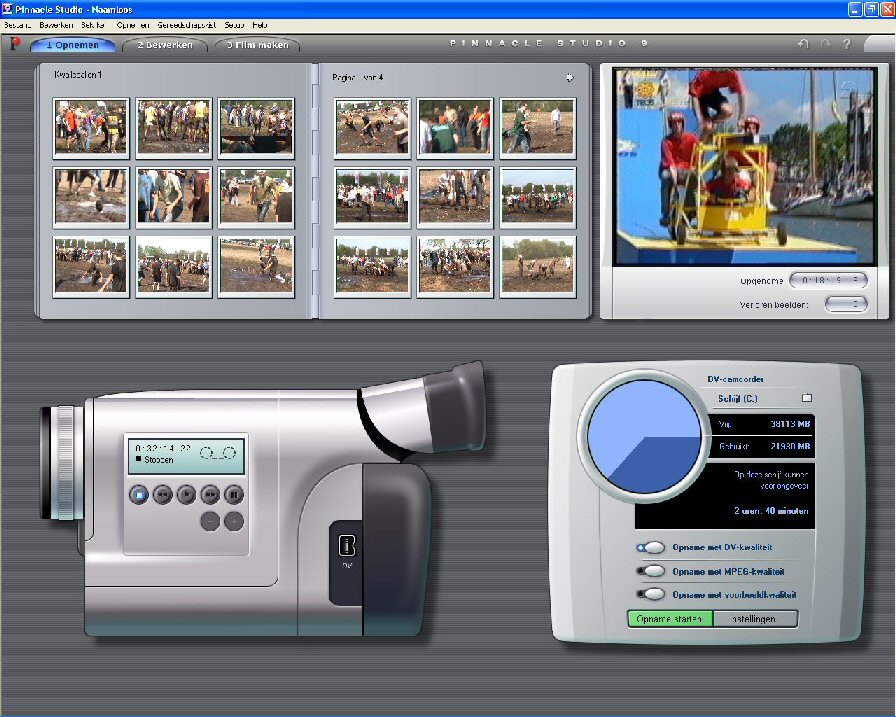Select the bottom-left thumbnail on the left album page
This screenshot has height=717, width=896.
(91, 267)
